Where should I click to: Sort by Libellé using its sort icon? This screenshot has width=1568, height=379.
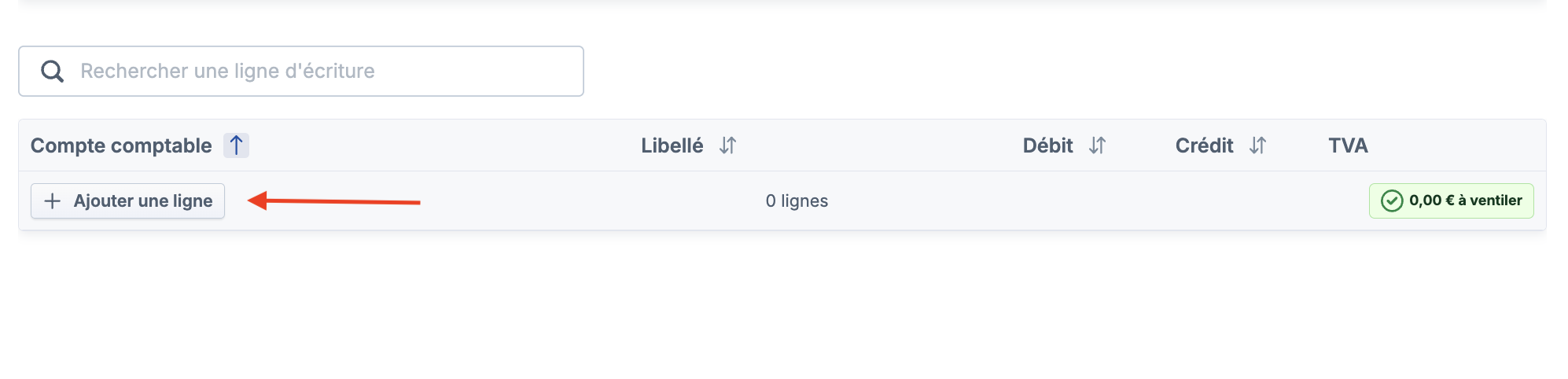(727, 145)
